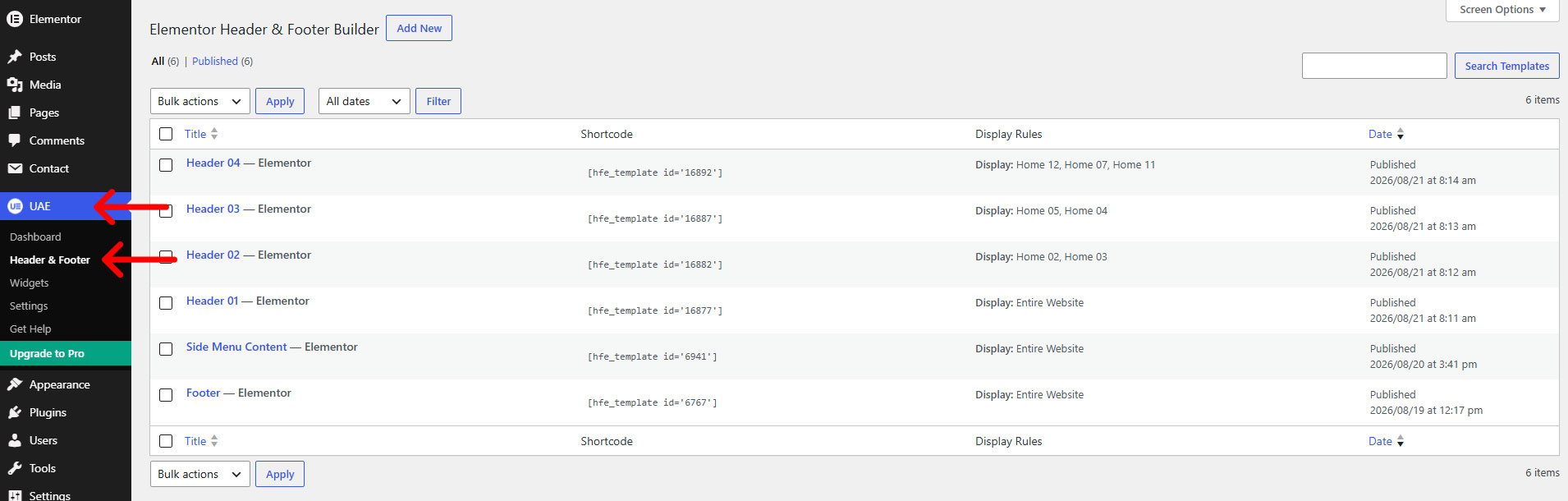Click the Users person icon

coord(15,440)
